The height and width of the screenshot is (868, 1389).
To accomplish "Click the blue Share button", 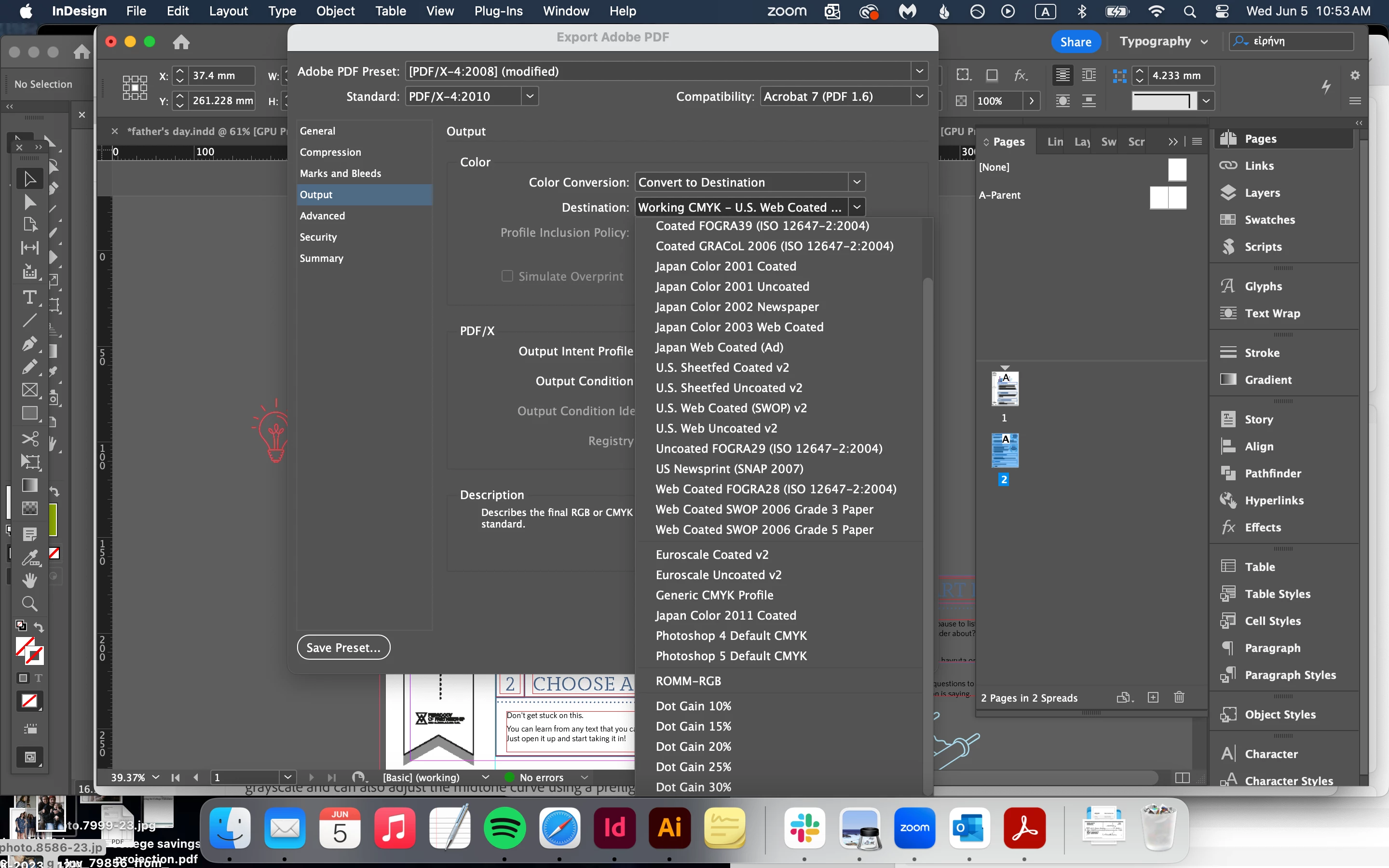I will [x=1075, y=41].
